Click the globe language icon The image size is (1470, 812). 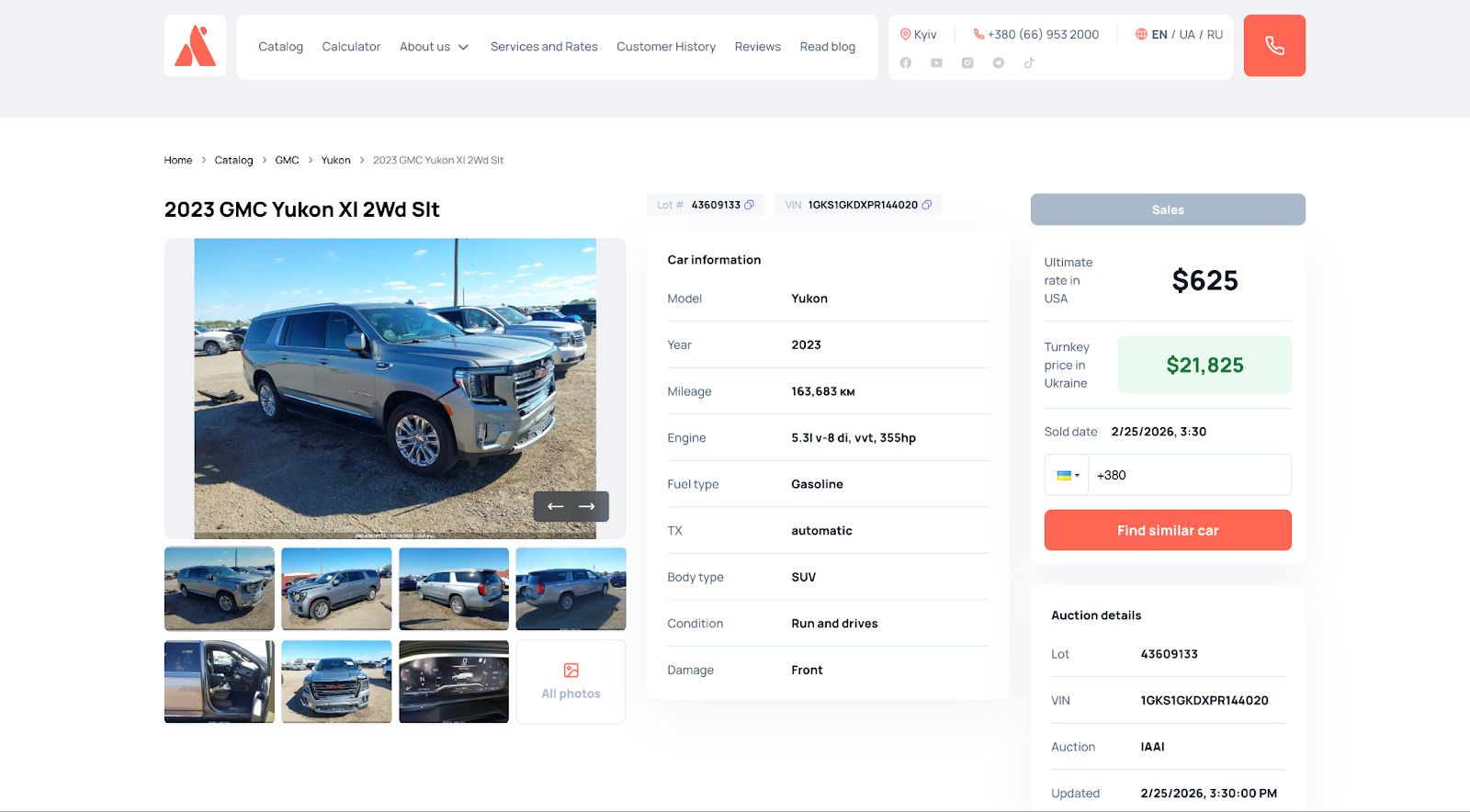(1141, 34)
